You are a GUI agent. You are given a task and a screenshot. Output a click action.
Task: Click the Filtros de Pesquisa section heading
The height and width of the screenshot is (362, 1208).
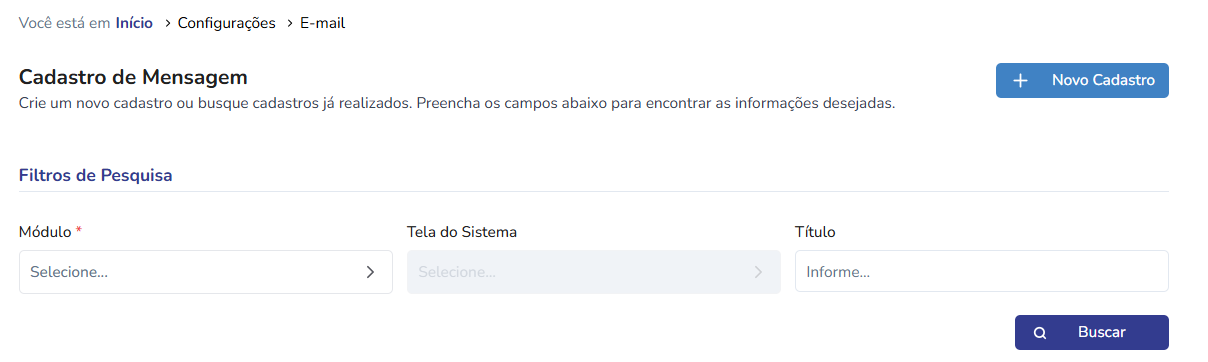coord(96,175)
